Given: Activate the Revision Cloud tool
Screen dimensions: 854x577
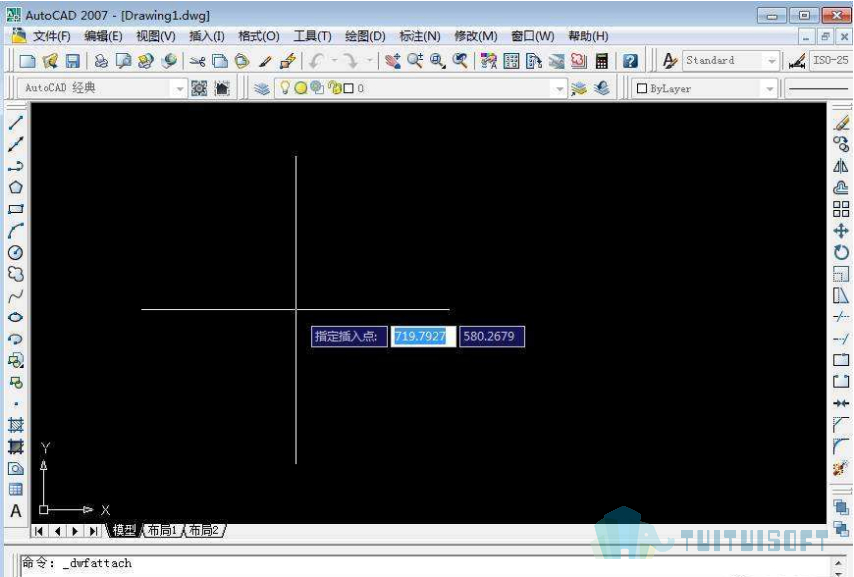Looking at the screenshot, I should (x=16, y=274).
